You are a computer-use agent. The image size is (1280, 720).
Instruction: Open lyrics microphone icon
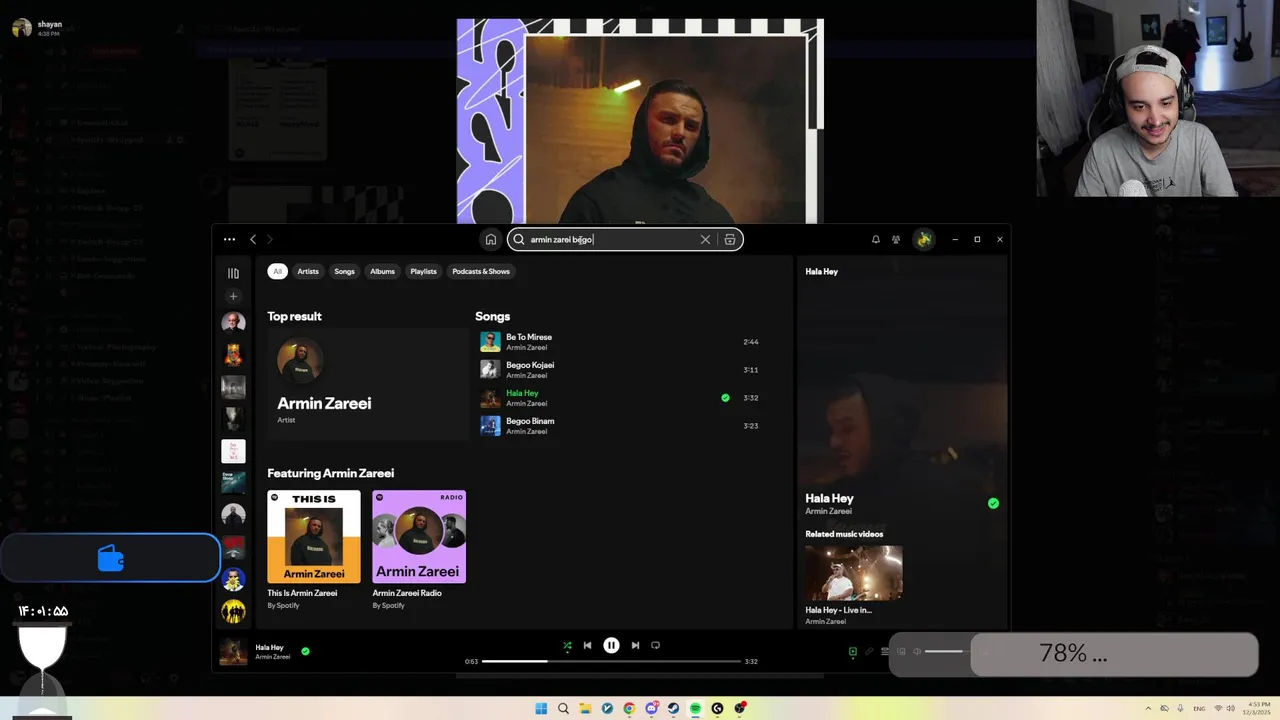[869, 651]
